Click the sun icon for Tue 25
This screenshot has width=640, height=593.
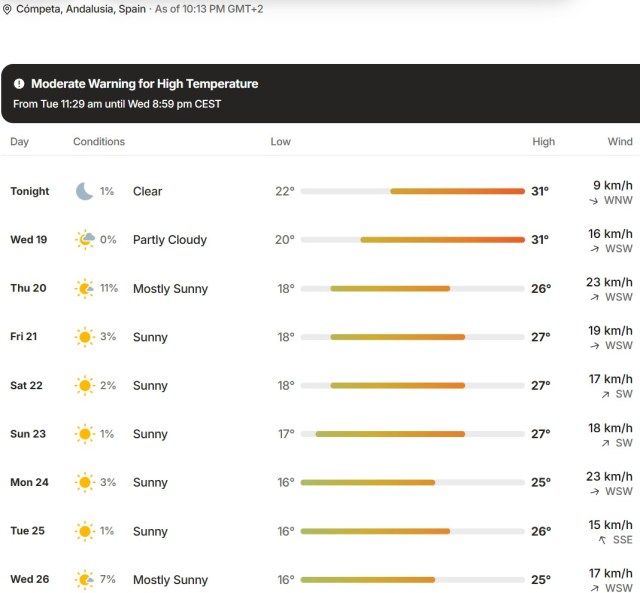pos(84,531)
